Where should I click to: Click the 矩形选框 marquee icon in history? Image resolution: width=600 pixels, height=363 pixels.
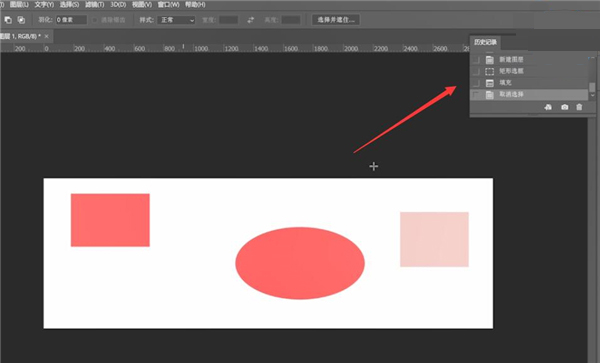tap(489, 72)
